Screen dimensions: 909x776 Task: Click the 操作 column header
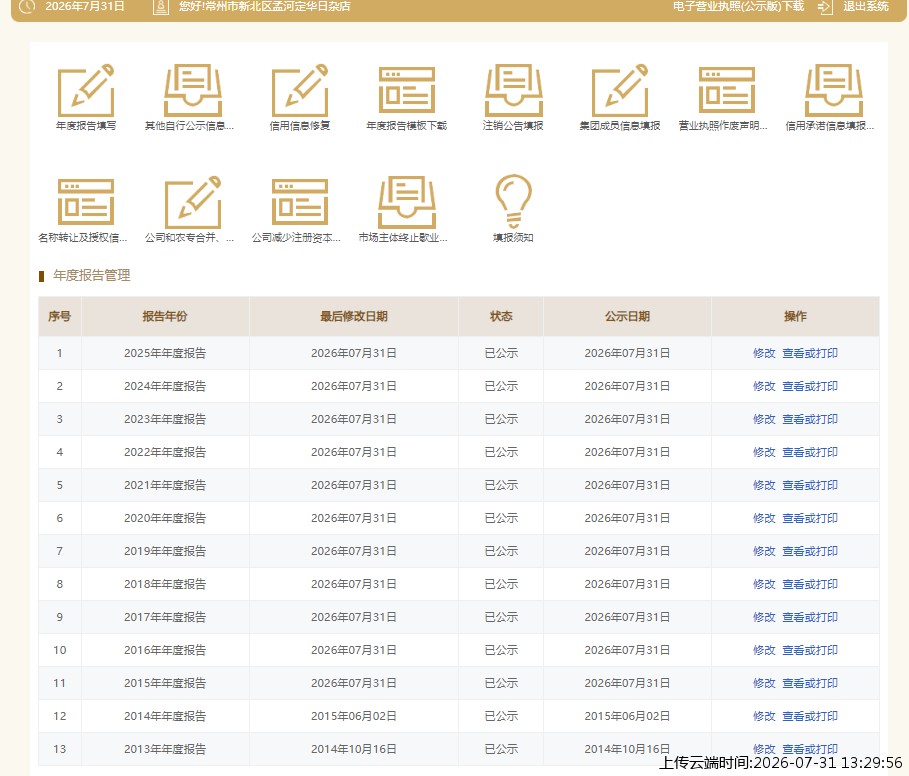tap(795, 316)
